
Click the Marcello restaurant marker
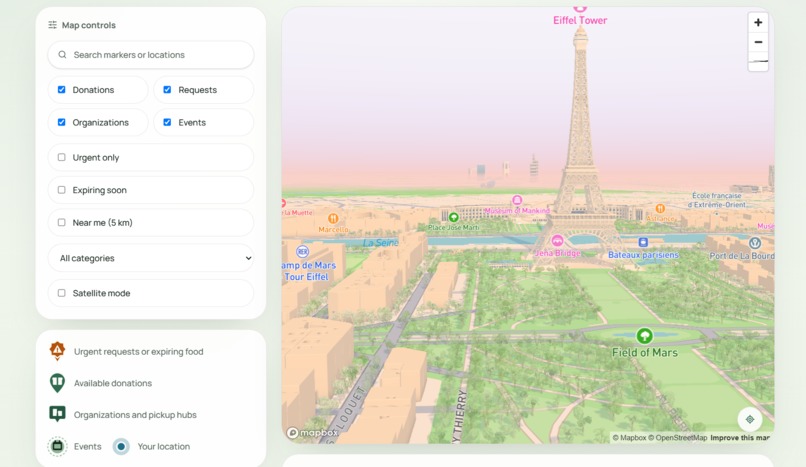[333, 219]
